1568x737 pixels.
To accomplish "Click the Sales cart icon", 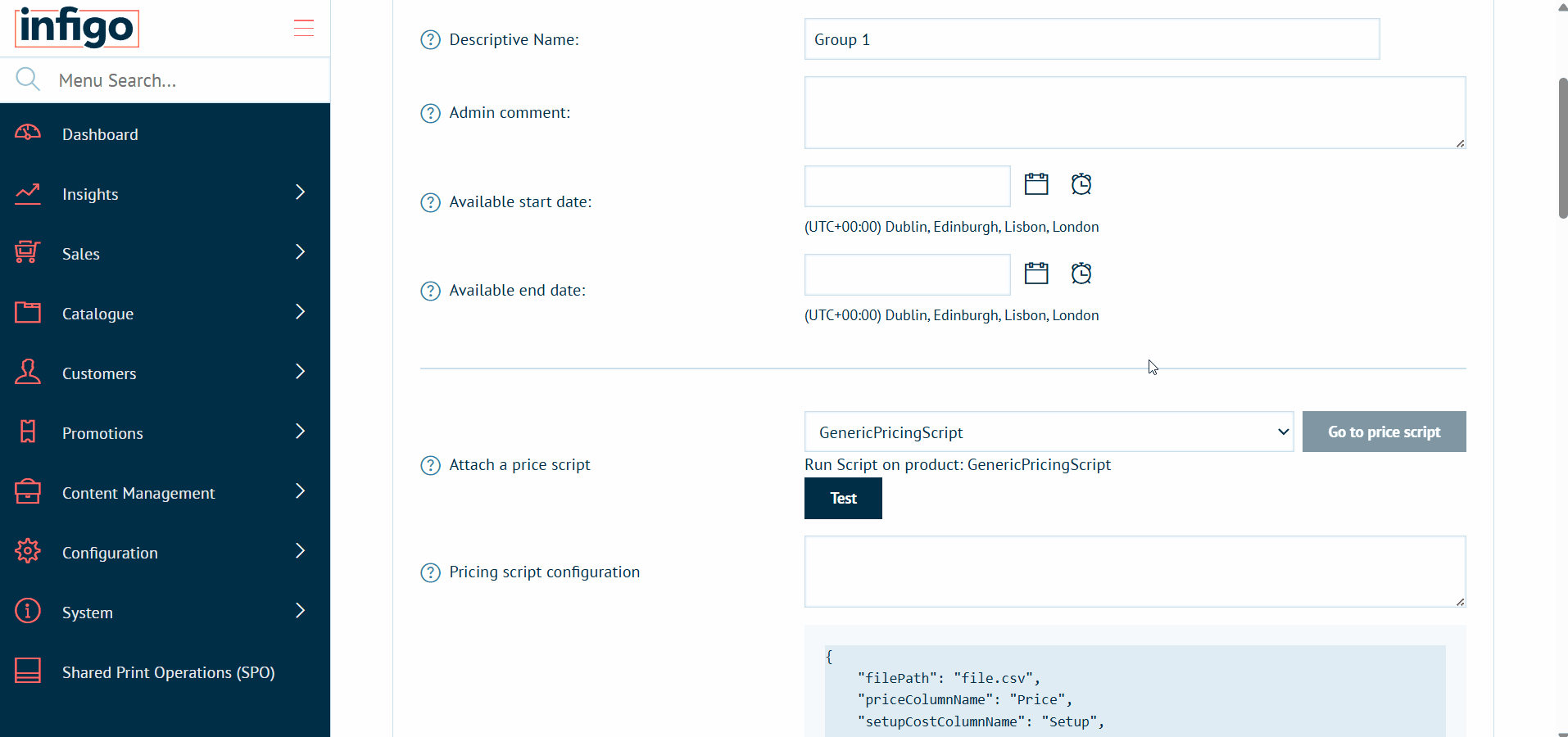I will (28, 252).
